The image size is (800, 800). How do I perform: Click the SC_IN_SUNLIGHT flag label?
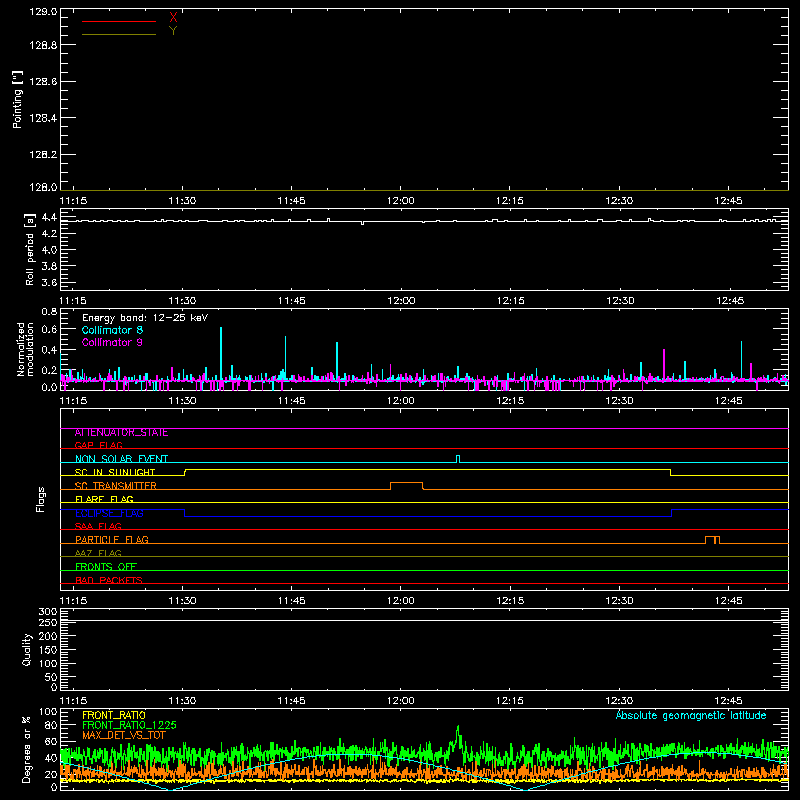tap(115, 472)
